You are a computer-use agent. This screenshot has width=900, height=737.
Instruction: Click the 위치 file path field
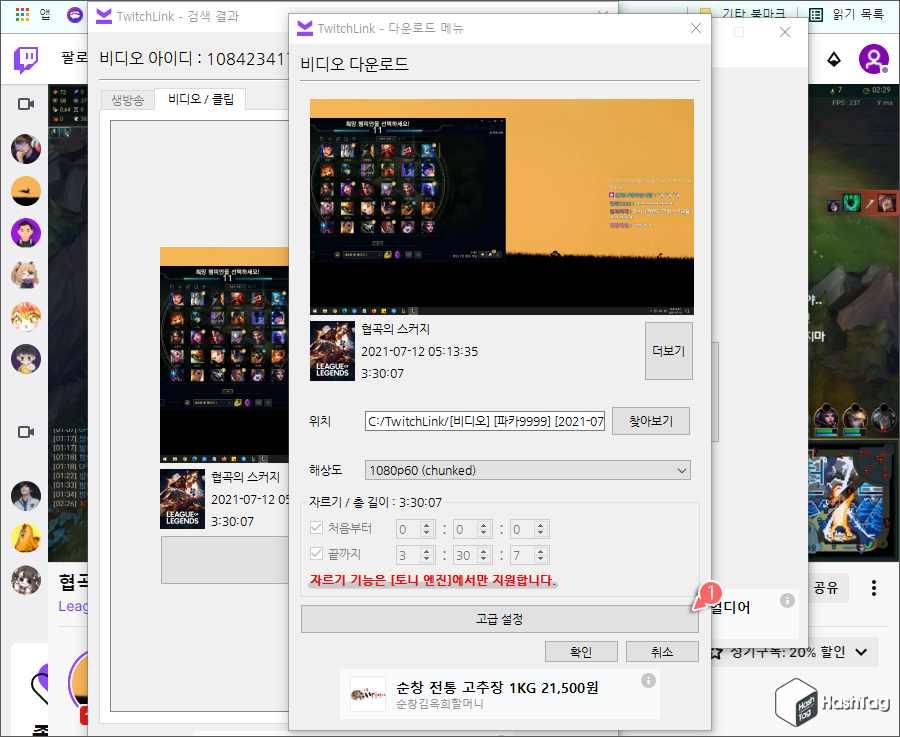click(485, 421)
